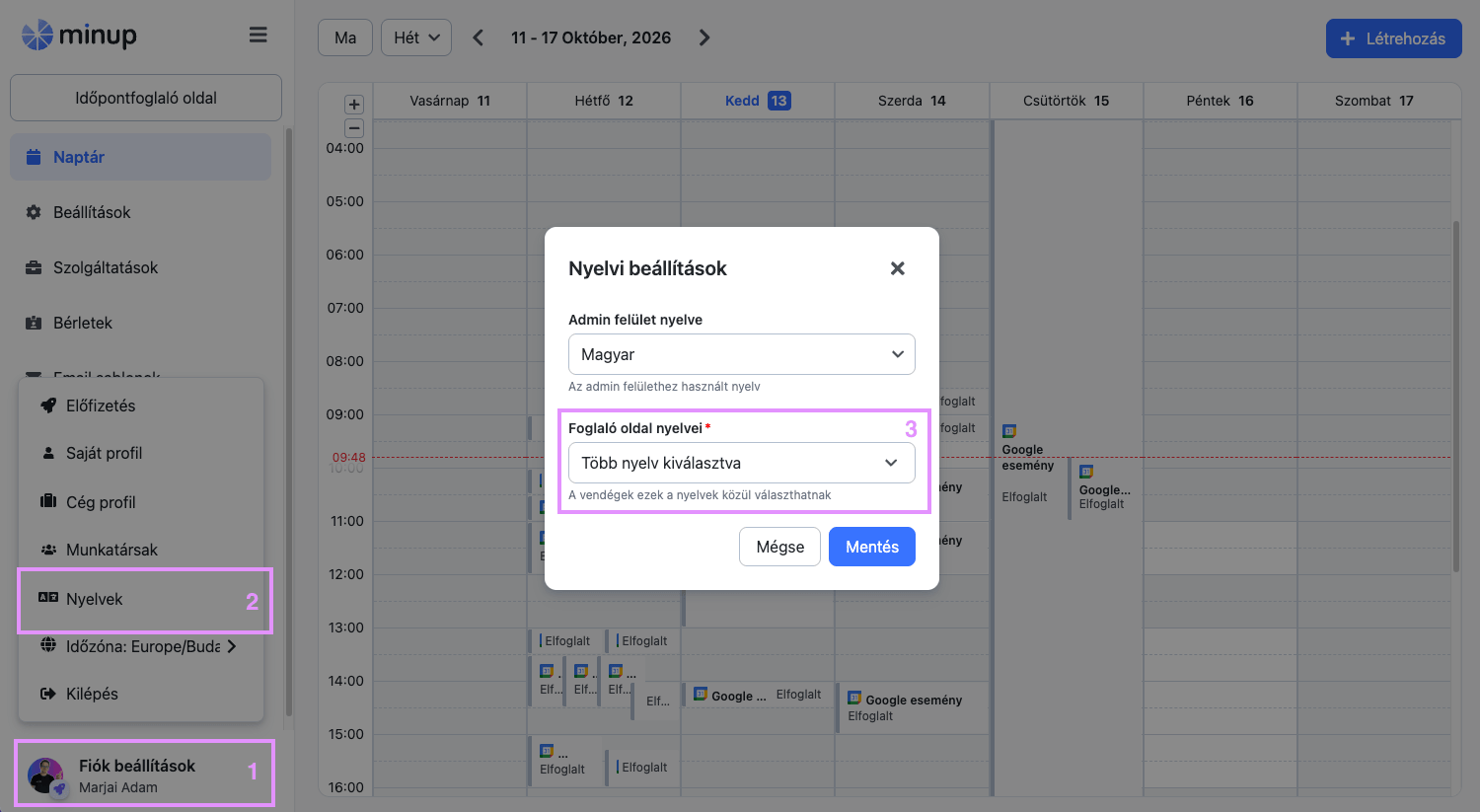Click Fiók beállítások account panel
Screen dimensions: 1480x812
(x=144, y=775)
